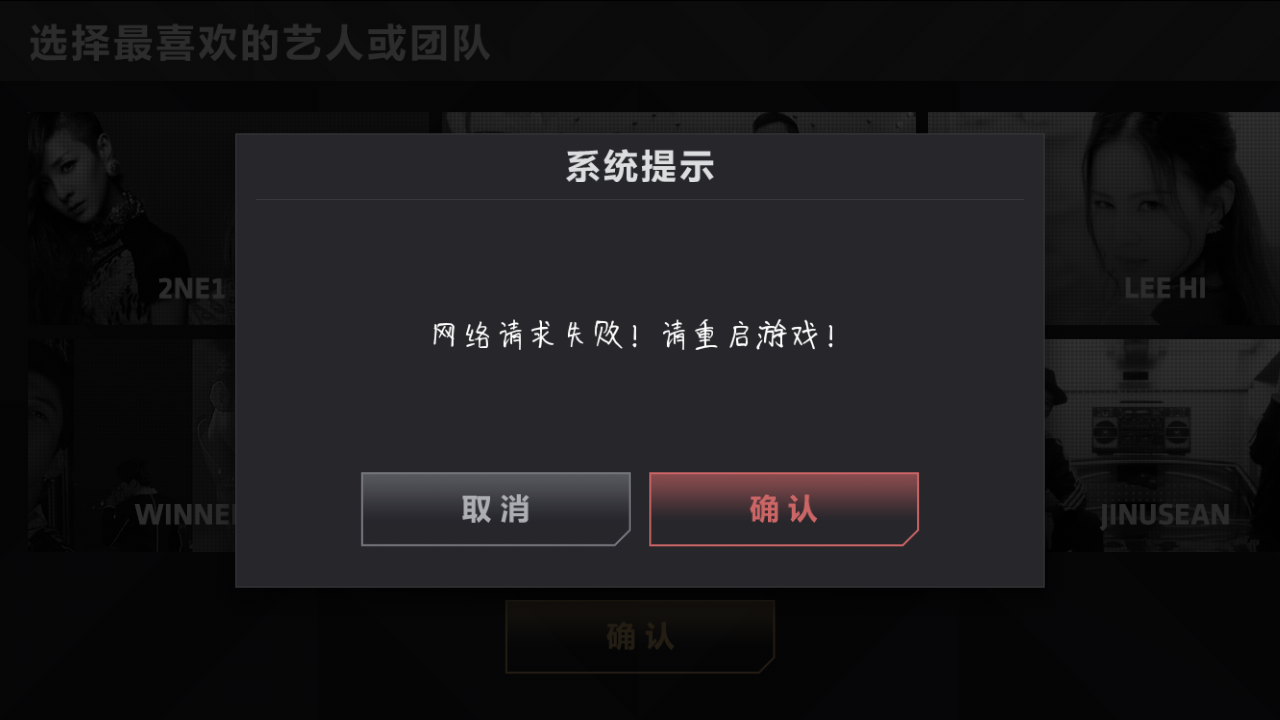Select the LEE HI artist card
Viewport: 1280px width, 720px height.
[x=1162, y=218]
